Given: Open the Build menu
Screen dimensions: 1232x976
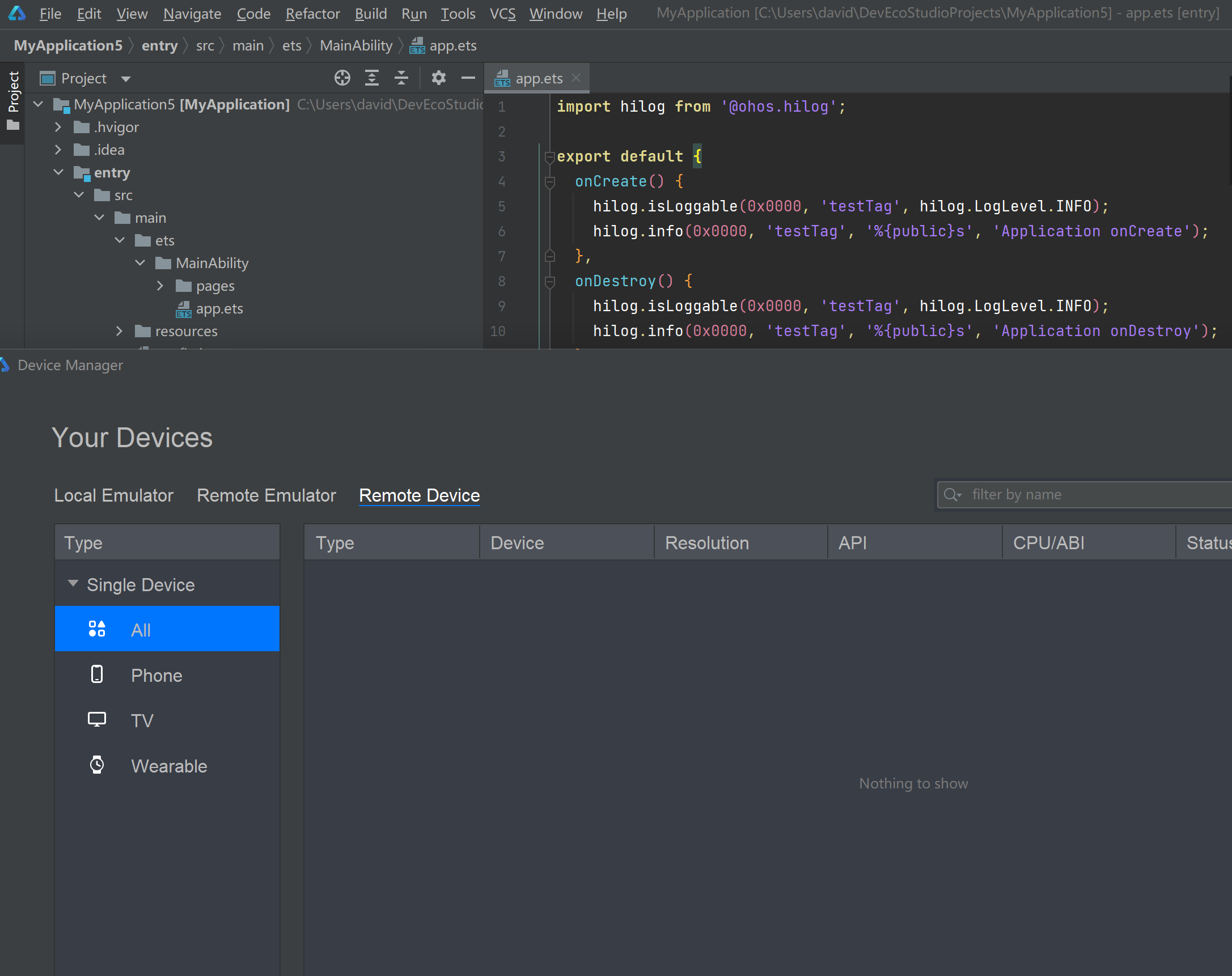Looking at the screenshot, I should click(x=370, y=13).
